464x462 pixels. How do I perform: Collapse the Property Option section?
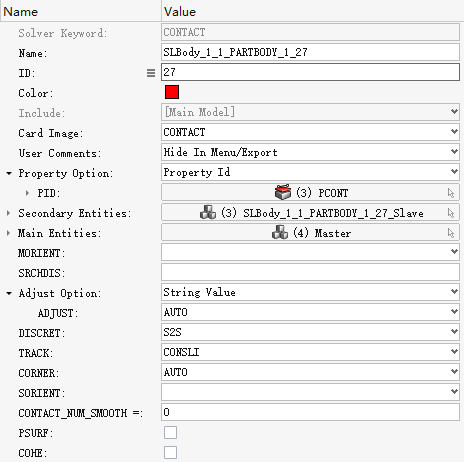(x=9, y=173)
